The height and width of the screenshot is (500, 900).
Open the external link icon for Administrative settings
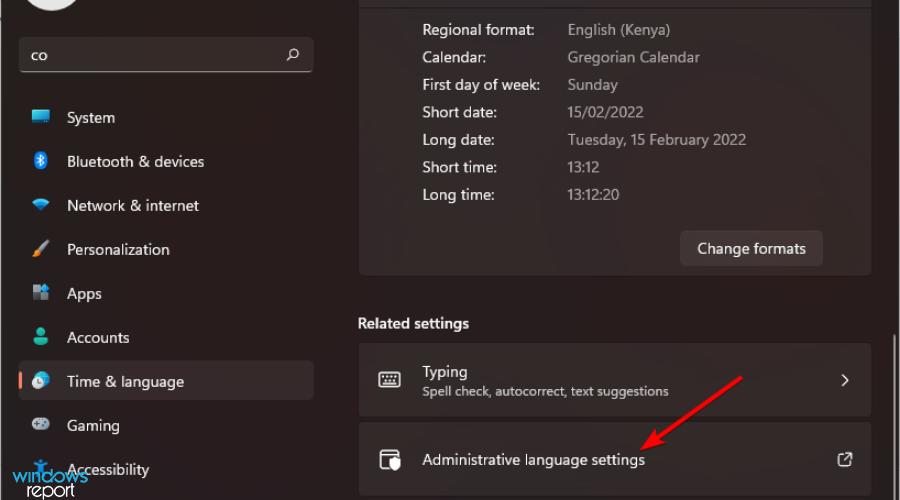pyautogui.click(x=845, y=459)
